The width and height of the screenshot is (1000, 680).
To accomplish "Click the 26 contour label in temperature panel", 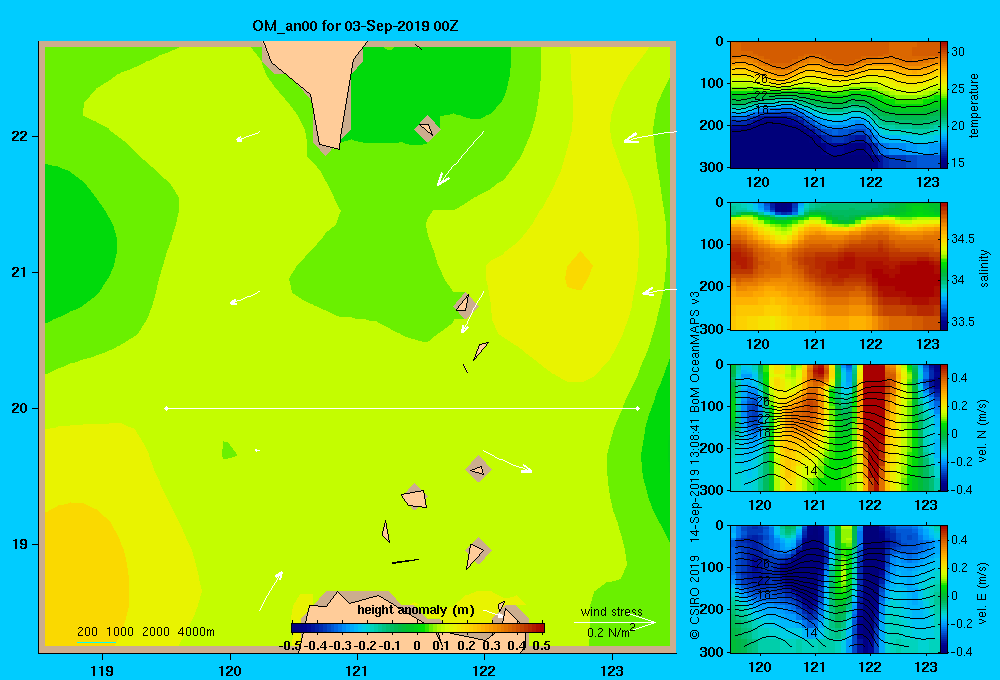I will click(760, 78).
